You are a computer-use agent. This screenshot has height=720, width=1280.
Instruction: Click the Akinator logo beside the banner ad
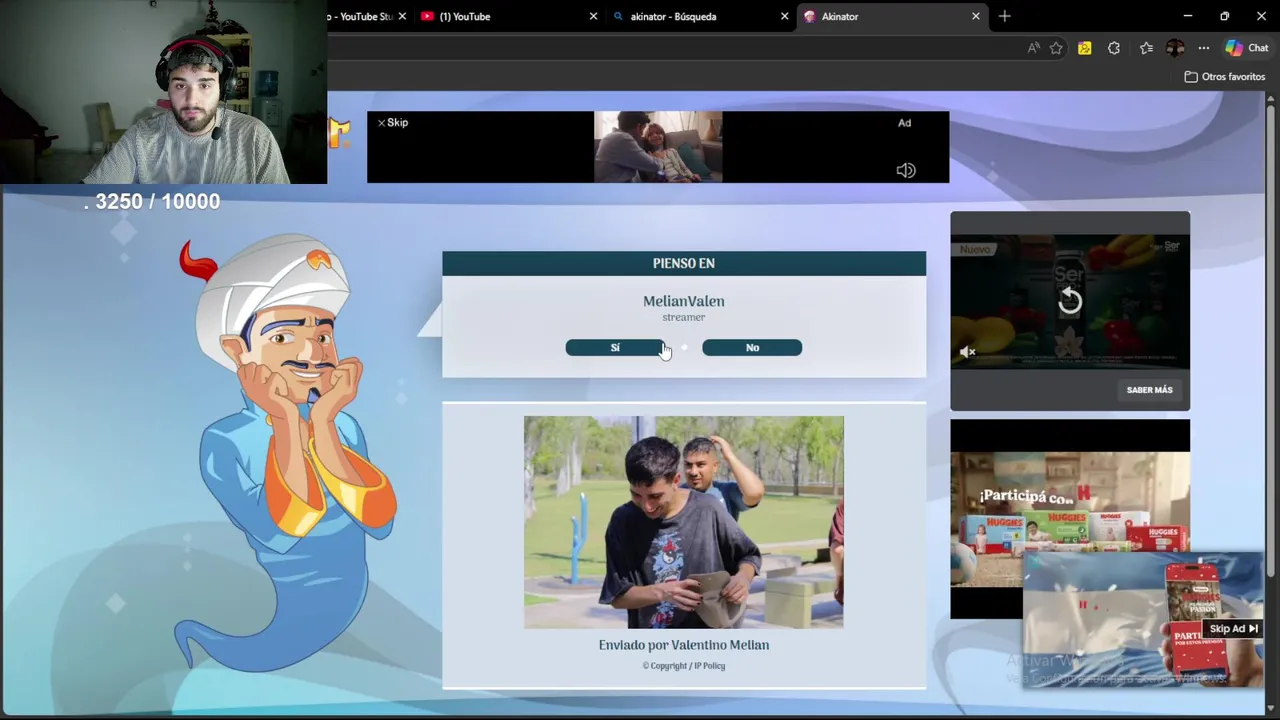(x=340, y=133)
